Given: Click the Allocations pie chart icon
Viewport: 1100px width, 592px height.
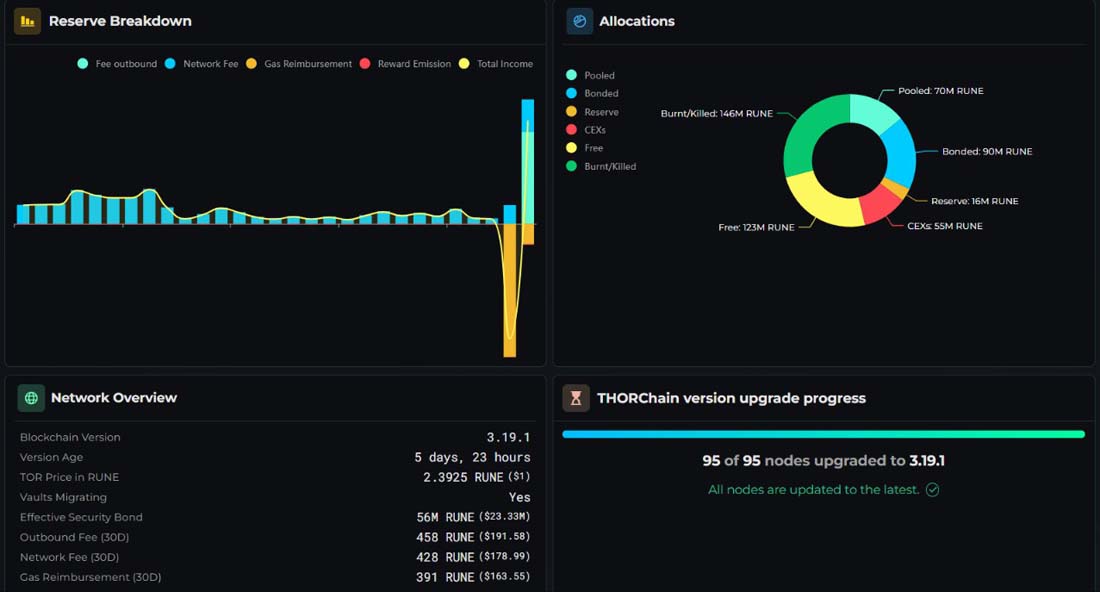Looking at the screenshot, I should (579, 21).
